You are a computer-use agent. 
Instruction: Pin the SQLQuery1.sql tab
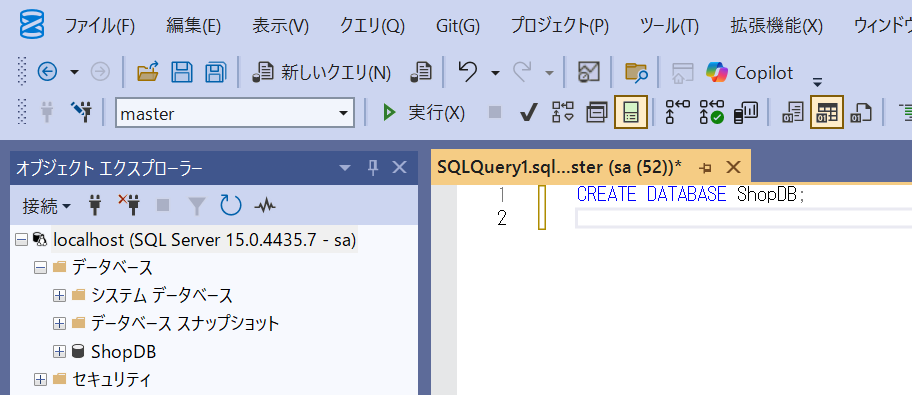coord(706,168)
